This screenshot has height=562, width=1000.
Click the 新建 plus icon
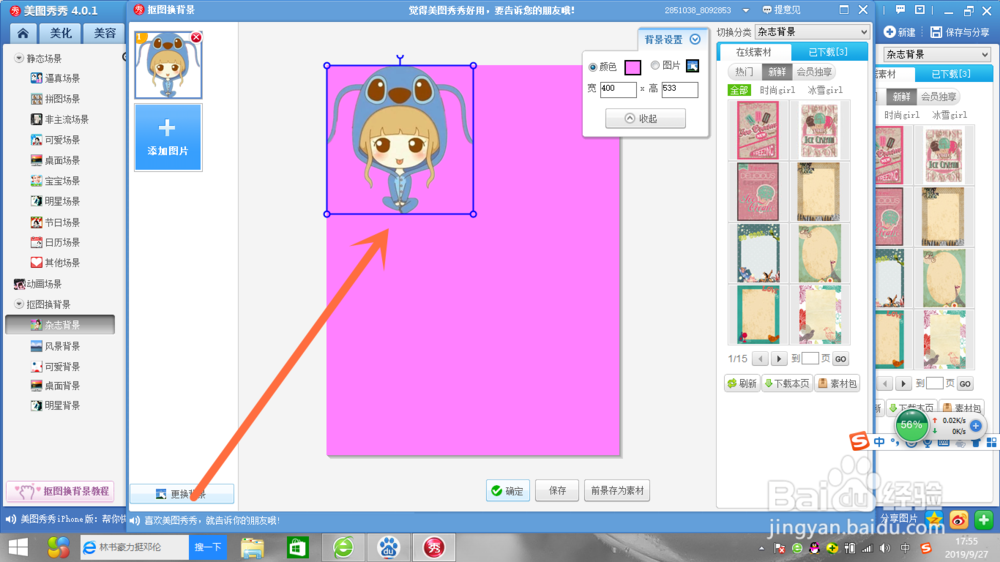pos(889,31)
